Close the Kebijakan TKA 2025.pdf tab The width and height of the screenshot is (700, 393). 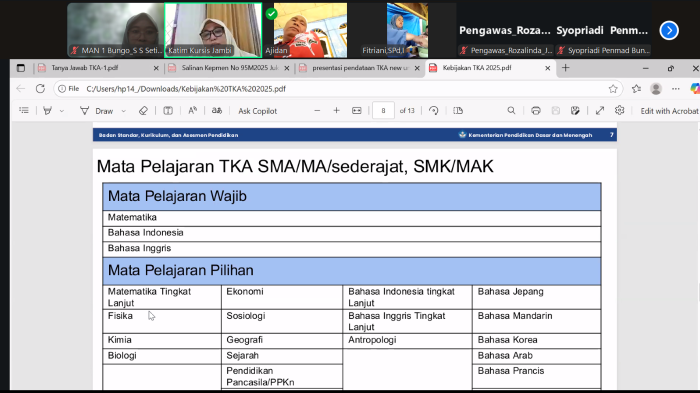tap(548, 68)
